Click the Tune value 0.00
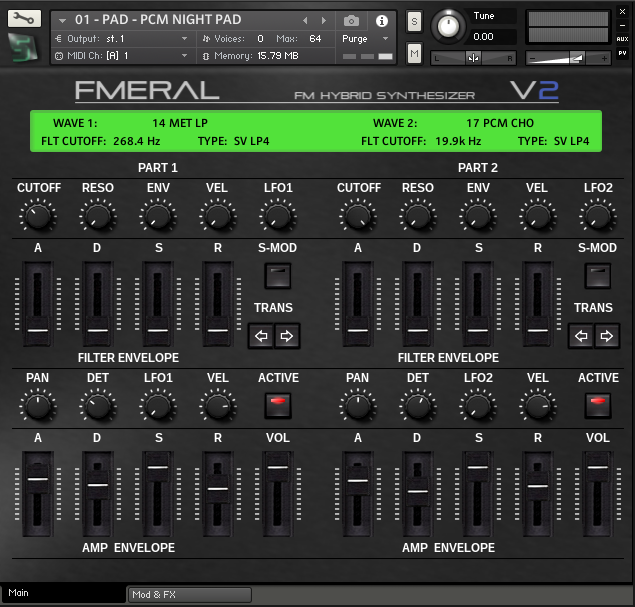 pyautogui.click(x=484, y=36)
